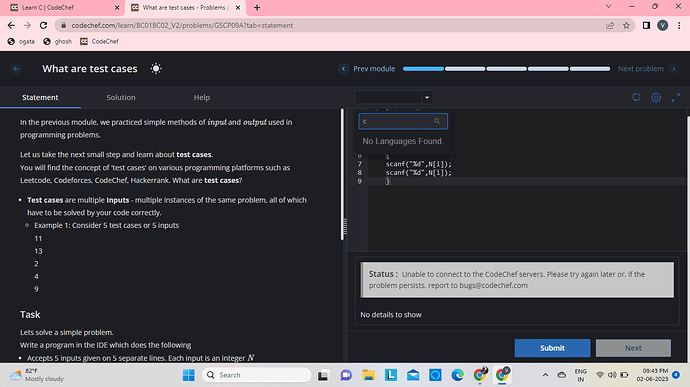Click the statement panel vertical scrollbar
This screenshot has width=690, height=387.
342,175
